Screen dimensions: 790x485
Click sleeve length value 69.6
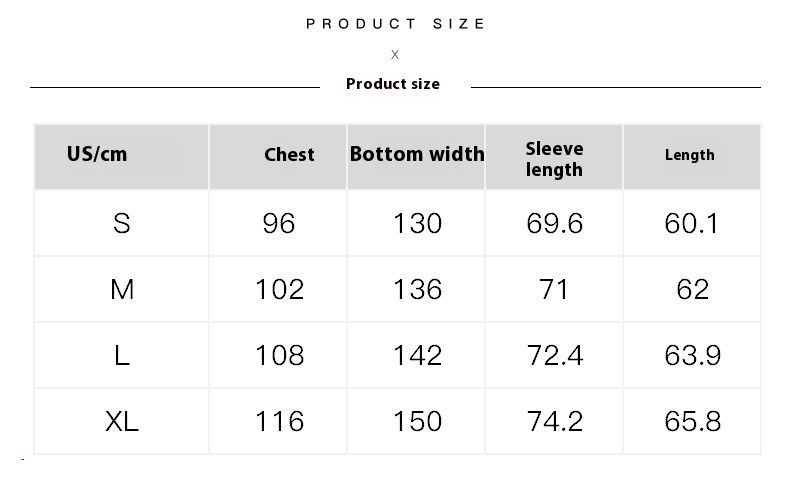point(555,223)
